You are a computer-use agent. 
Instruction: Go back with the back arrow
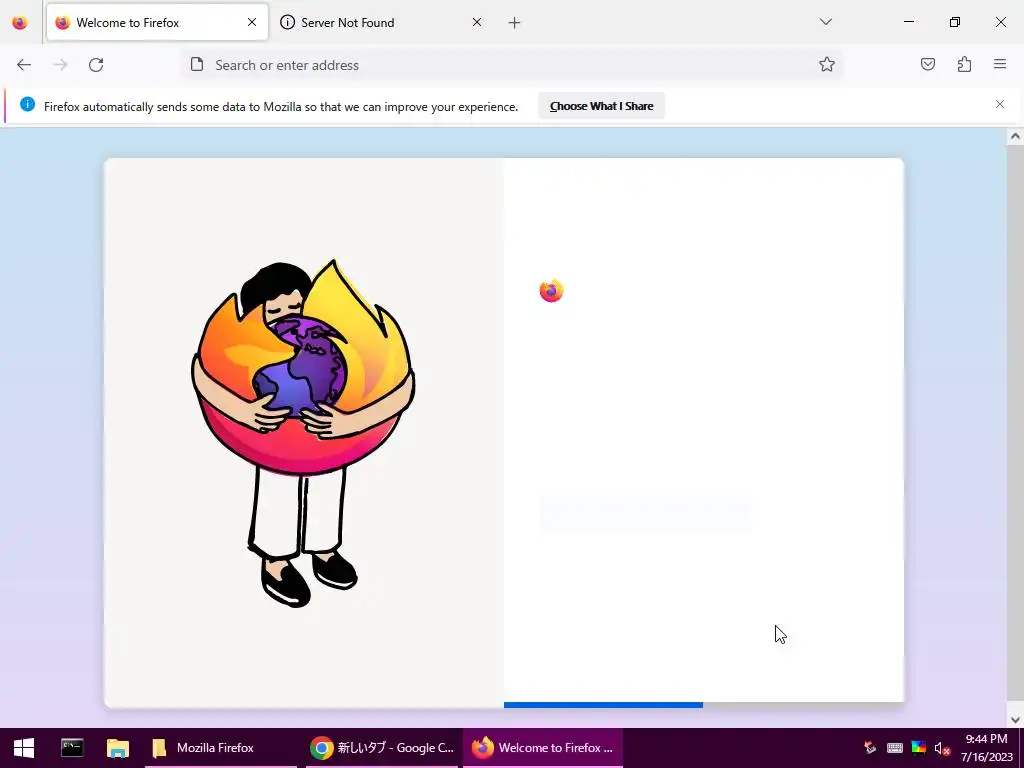[x=24, y=65]
